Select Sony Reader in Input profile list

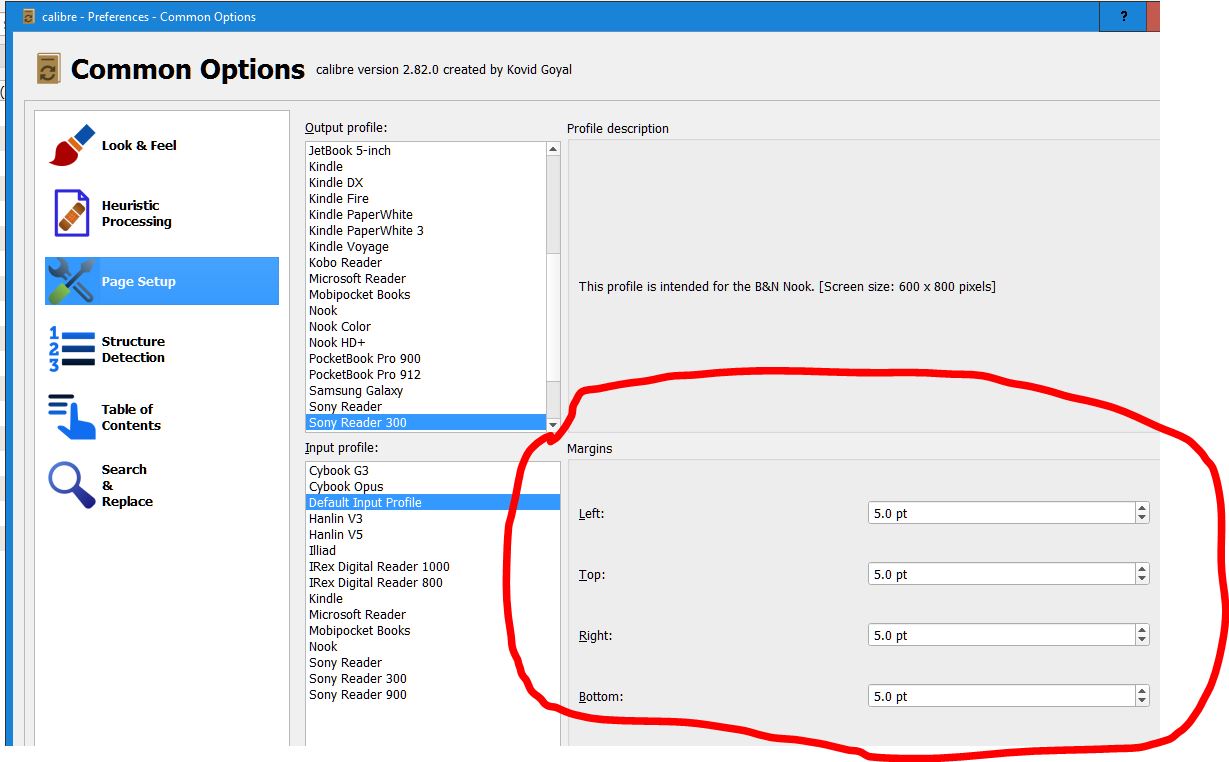pyautogui.click(x=432, y=662)
